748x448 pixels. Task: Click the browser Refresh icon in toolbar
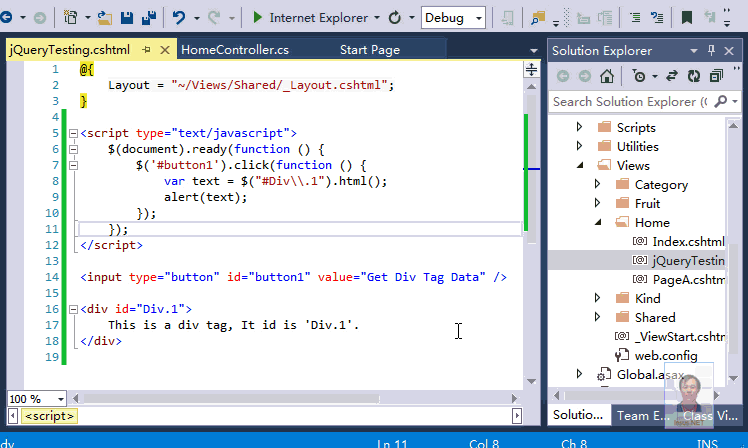click(x=395, y=18)
